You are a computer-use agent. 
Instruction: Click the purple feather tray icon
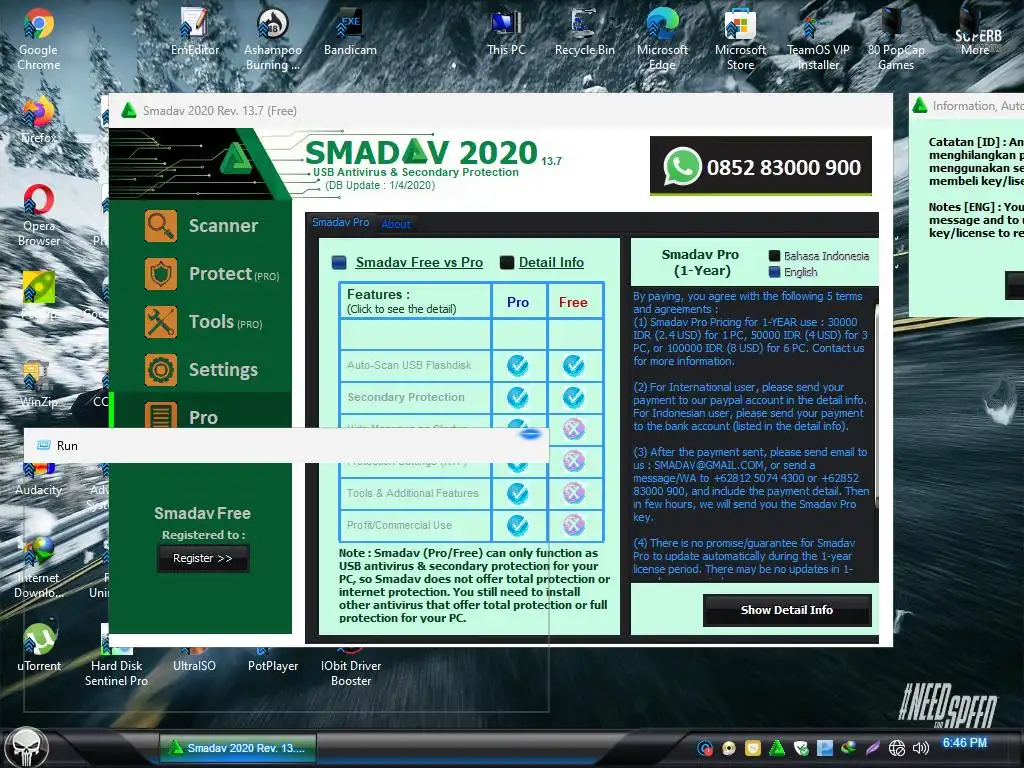872,748
